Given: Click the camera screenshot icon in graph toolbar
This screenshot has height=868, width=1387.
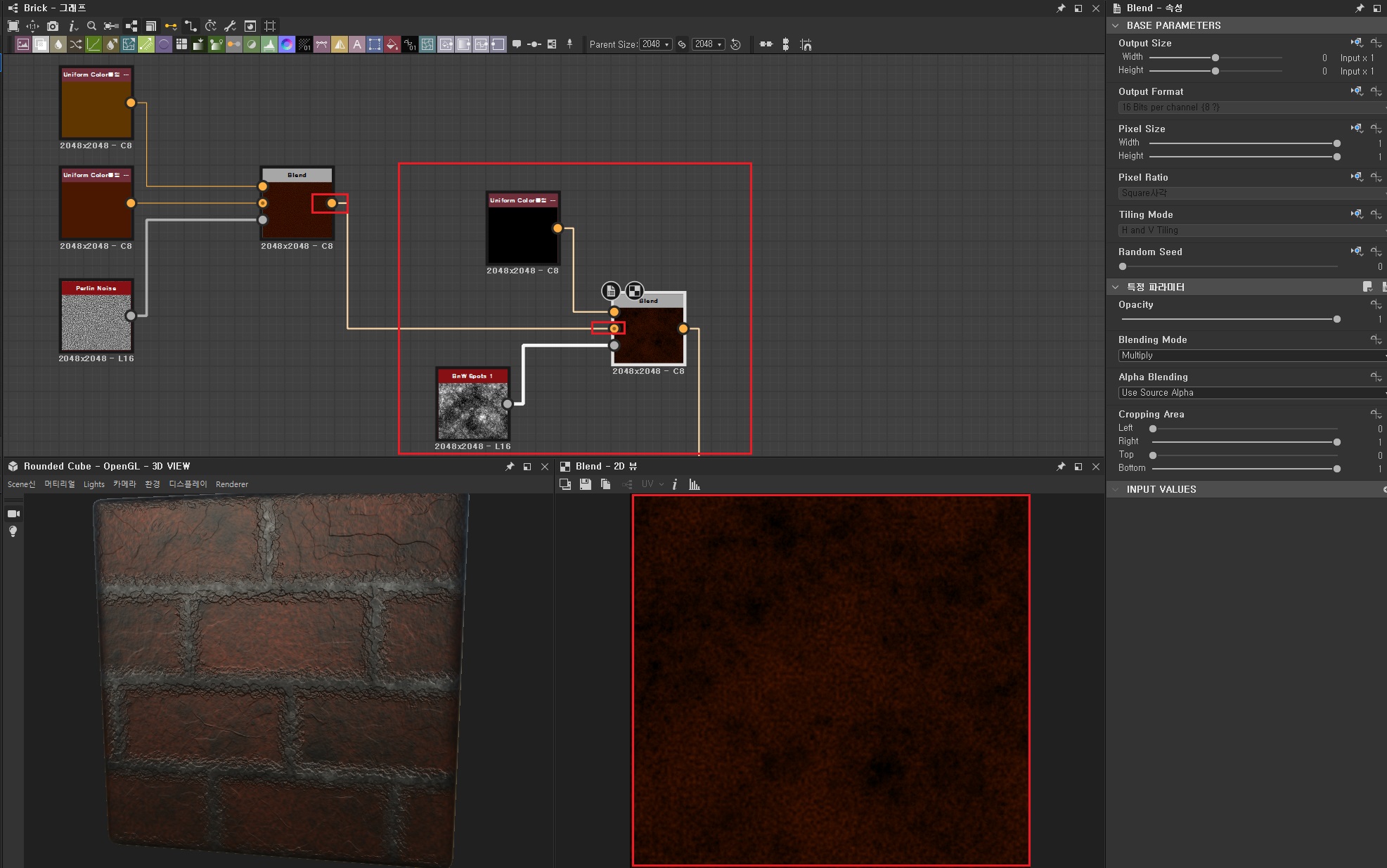Looking at the screenshot, I should [x=53, y=26].
